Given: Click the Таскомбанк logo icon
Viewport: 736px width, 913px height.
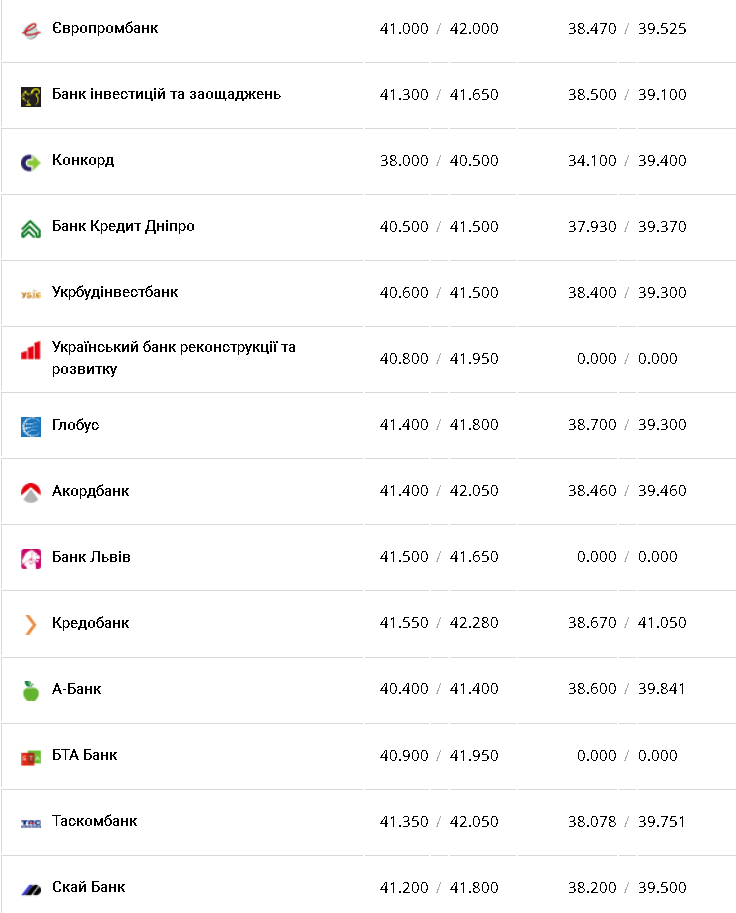Looking at the screenshot, I should point(31,823).
